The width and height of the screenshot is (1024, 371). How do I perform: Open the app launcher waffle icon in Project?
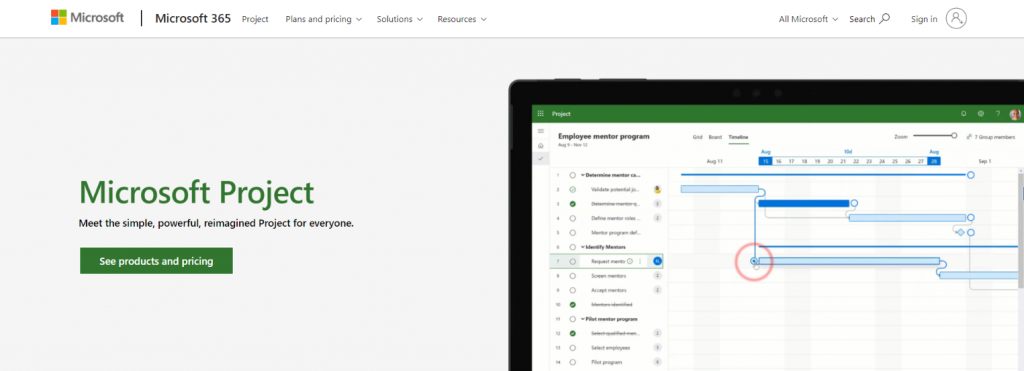tap(540, 114)
